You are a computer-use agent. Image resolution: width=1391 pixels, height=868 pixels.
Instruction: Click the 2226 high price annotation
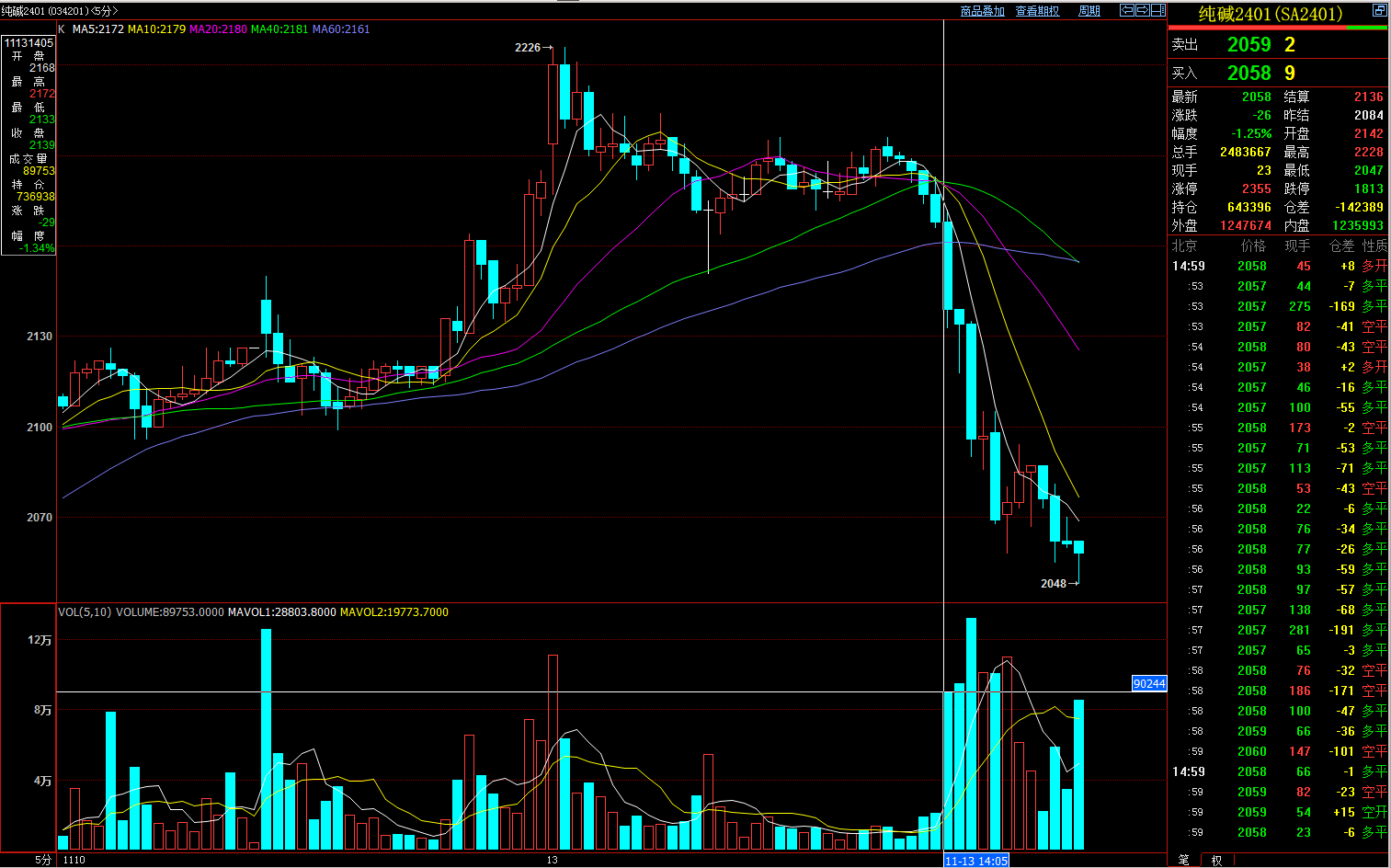[528, 48]
